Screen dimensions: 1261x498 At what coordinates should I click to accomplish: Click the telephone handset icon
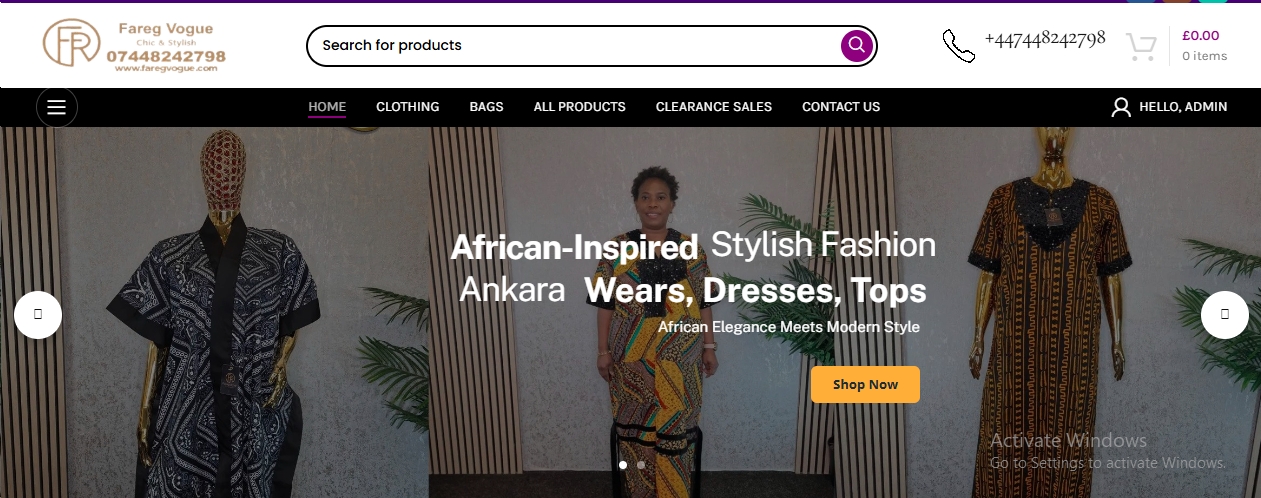[958, 45]
